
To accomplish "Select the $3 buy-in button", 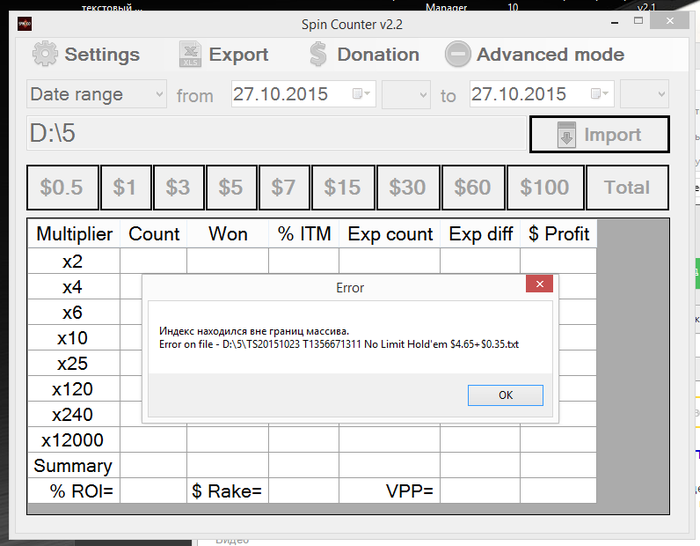I will pyautogui.click(x=179, y=188).
